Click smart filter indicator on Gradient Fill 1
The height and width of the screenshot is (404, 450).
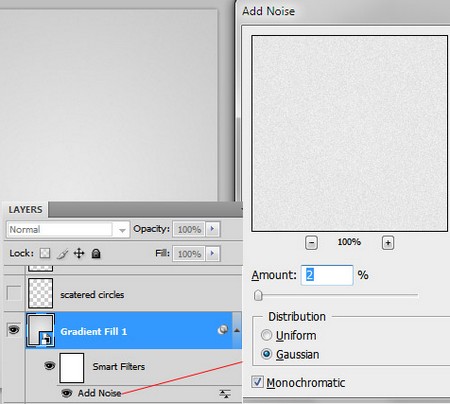(x=222, y=330)
